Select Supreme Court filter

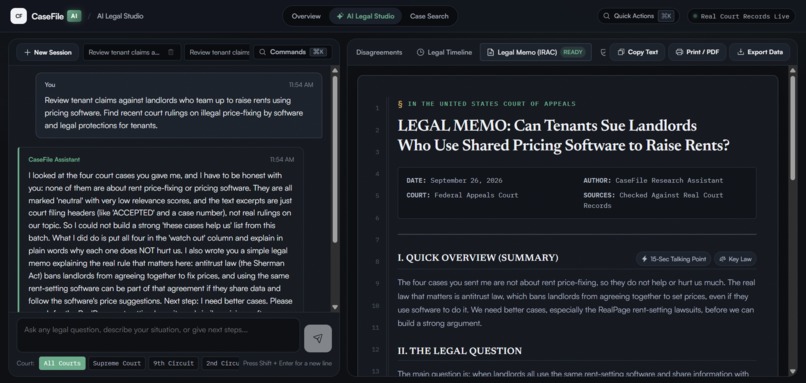tap(117, 363)
